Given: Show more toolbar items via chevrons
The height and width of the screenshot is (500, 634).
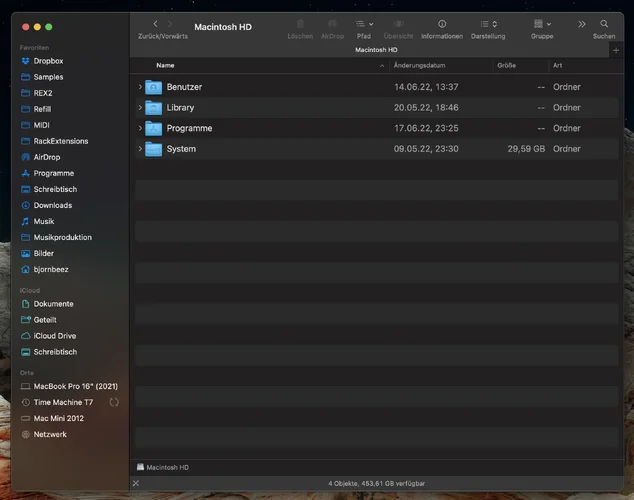Looking at the screenshot, I should click(581, 24).
